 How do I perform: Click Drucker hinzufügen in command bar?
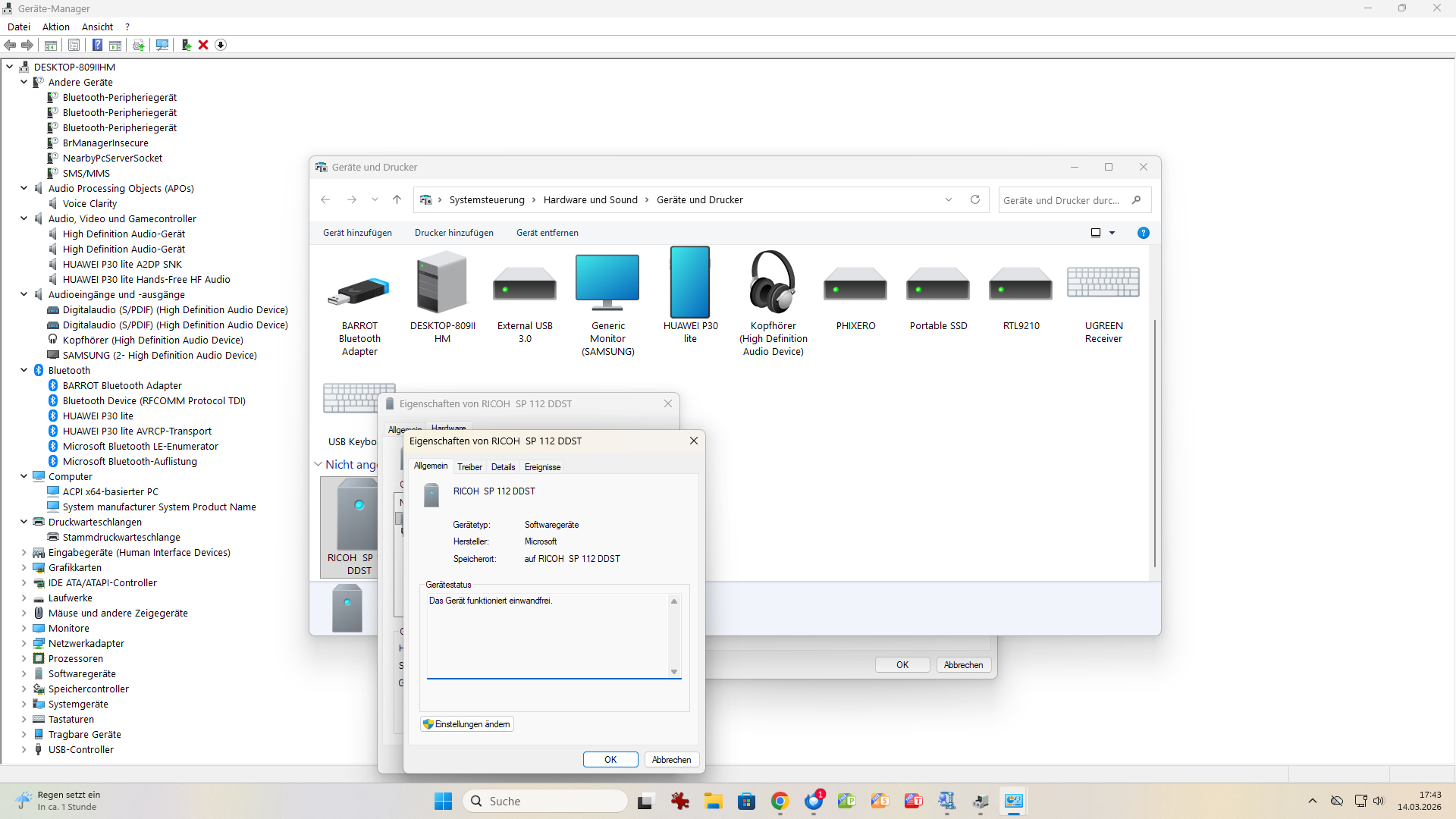[453, 233]
